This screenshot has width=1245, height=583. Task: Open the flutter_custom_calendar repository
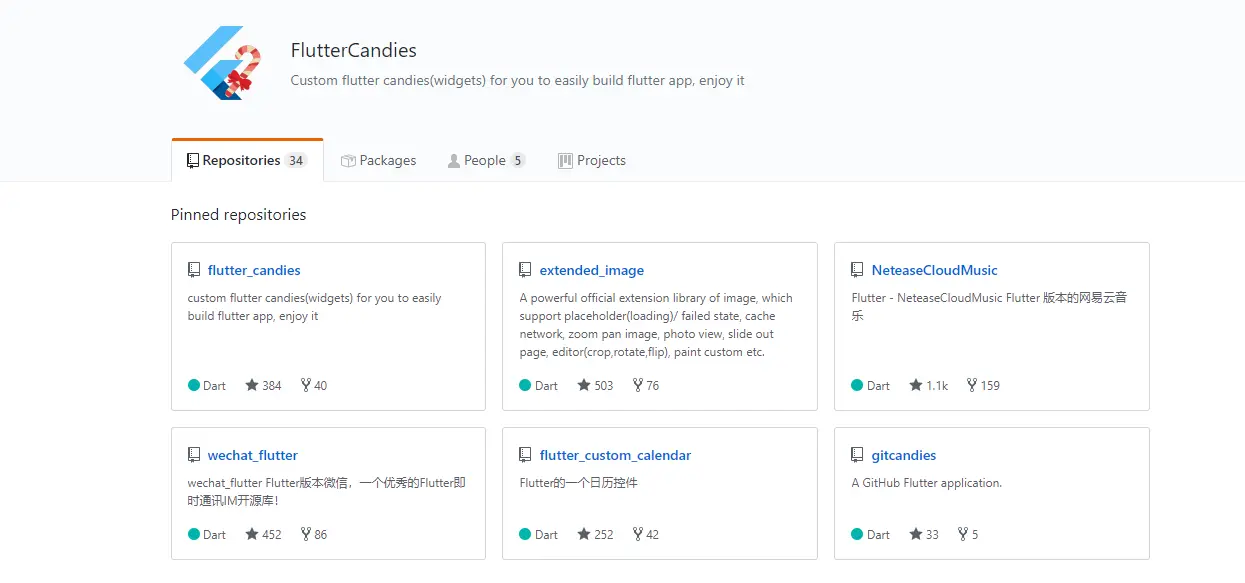coord(615,455)
